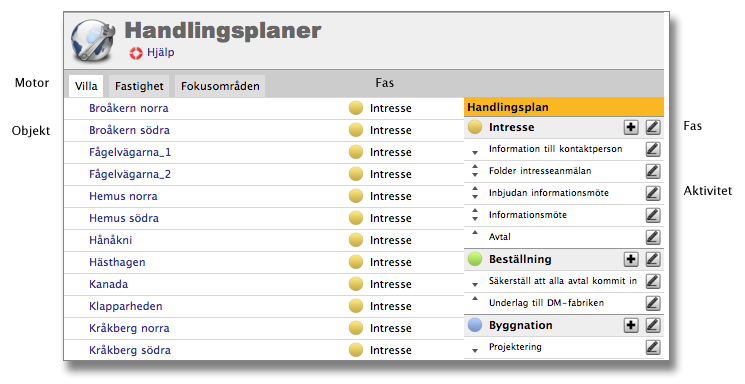Move the Avtal activity up
The height and width of the screenshot is (384, 745).
pyautogui.click(x=475, y=233)
